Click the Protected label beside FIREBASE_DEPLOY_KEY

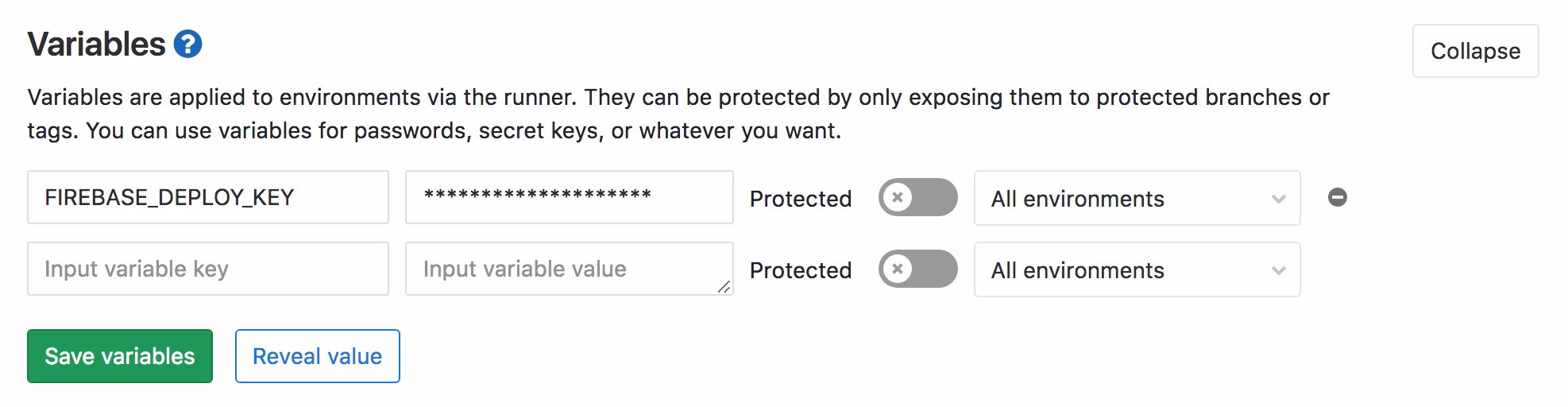coord(800,199)
